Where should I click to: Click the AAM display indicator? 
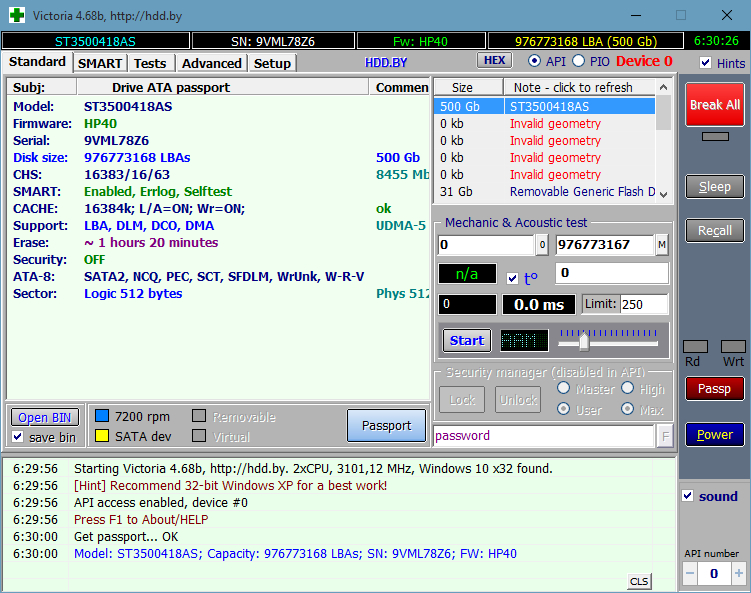pos(524,341)
